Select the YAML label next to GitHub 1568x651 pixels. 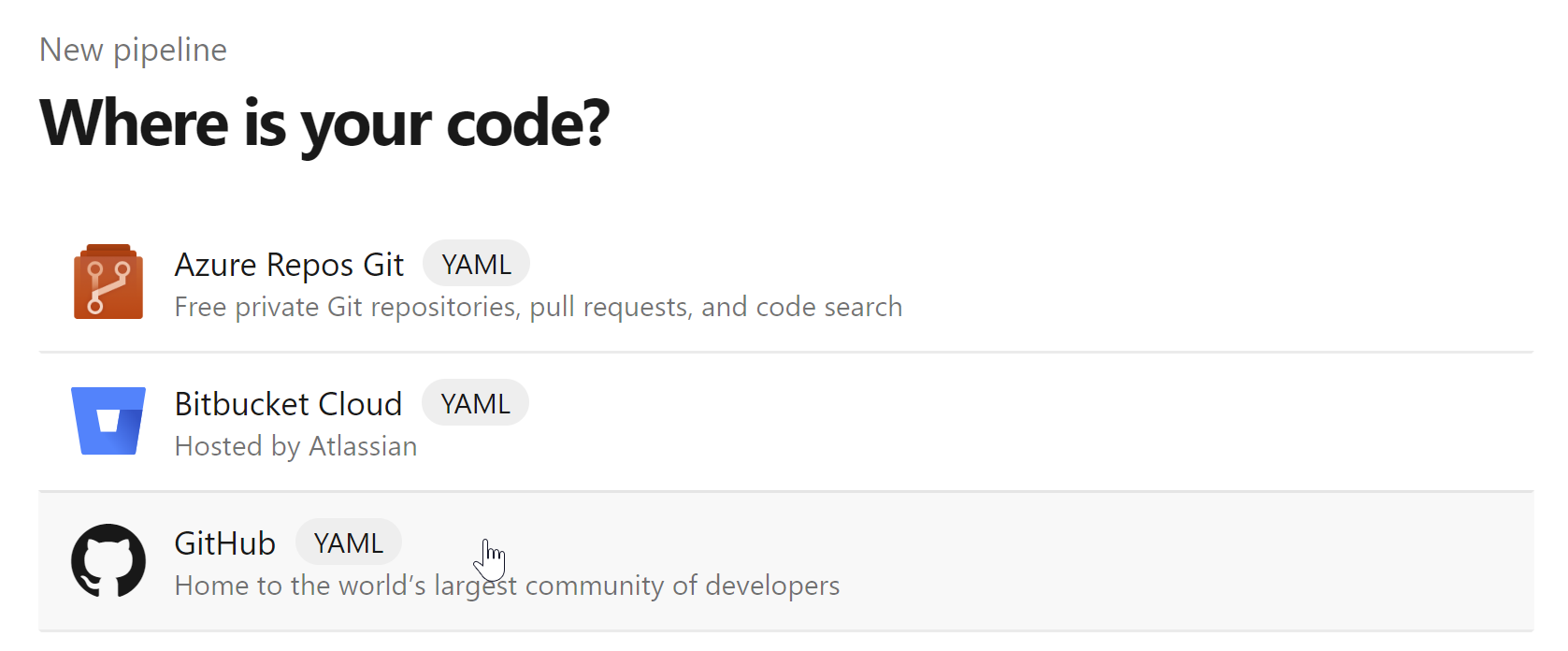point(348,542)
